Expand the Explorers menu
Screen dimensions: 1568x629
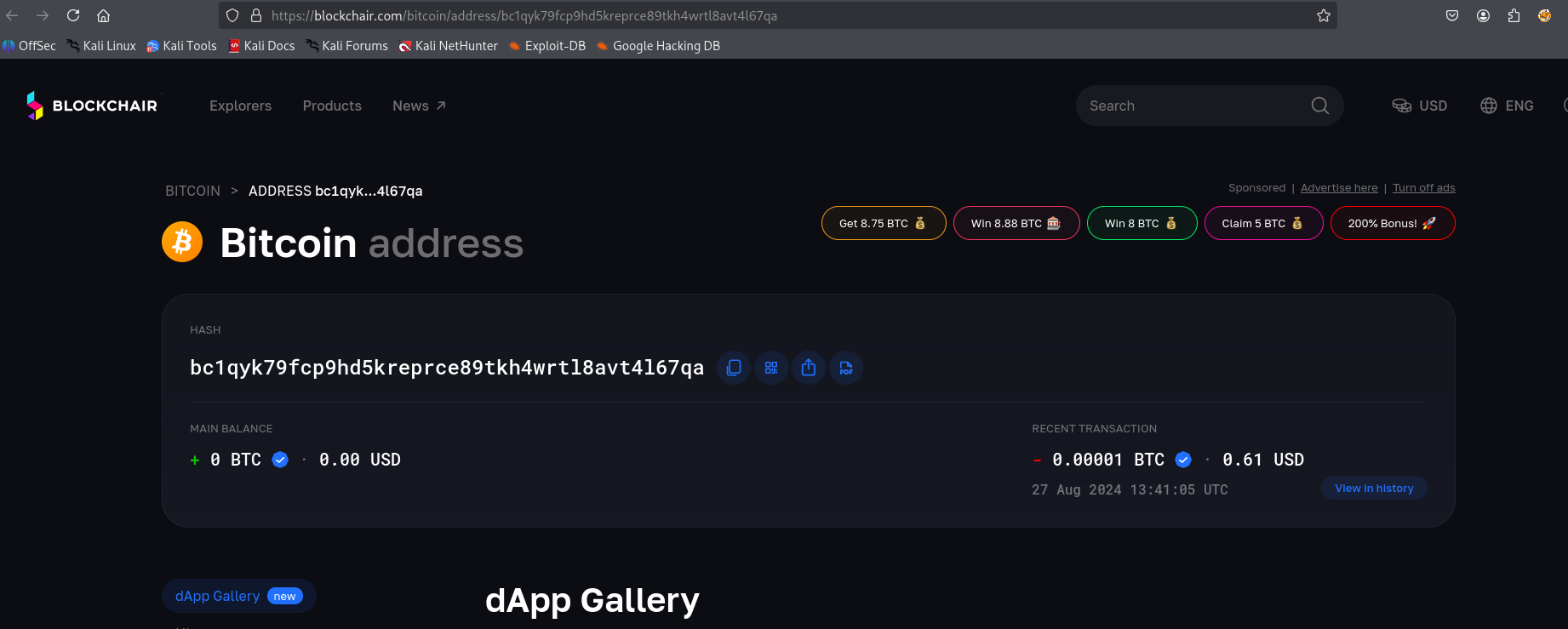240,106
